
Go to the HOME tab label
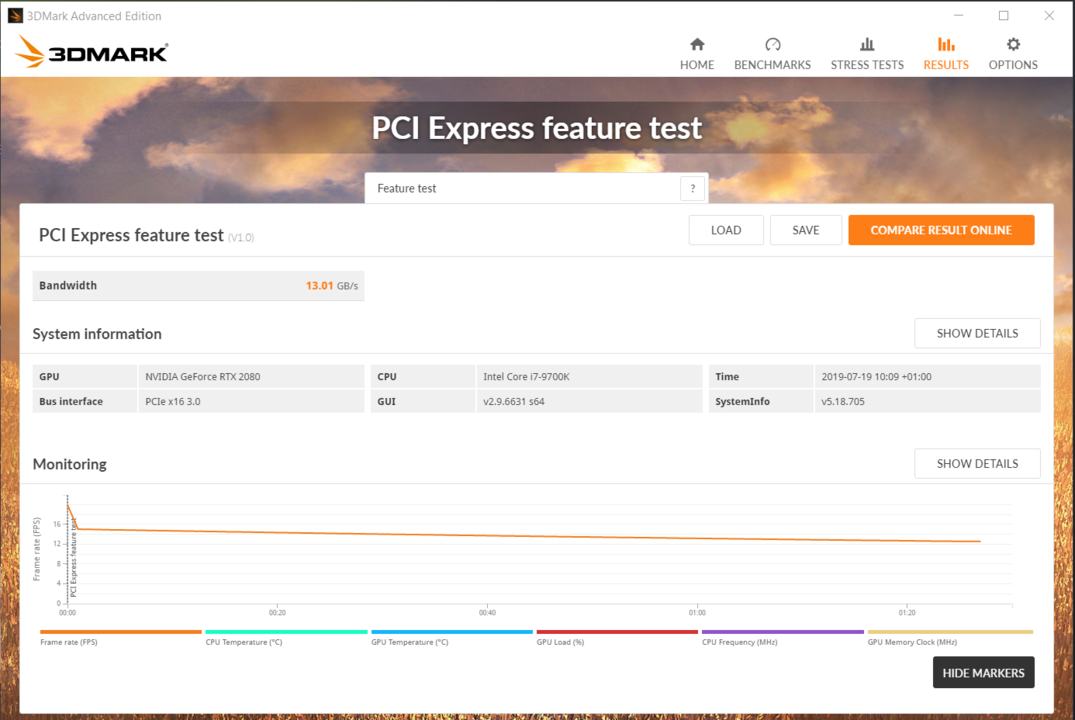tap(697, 64)
